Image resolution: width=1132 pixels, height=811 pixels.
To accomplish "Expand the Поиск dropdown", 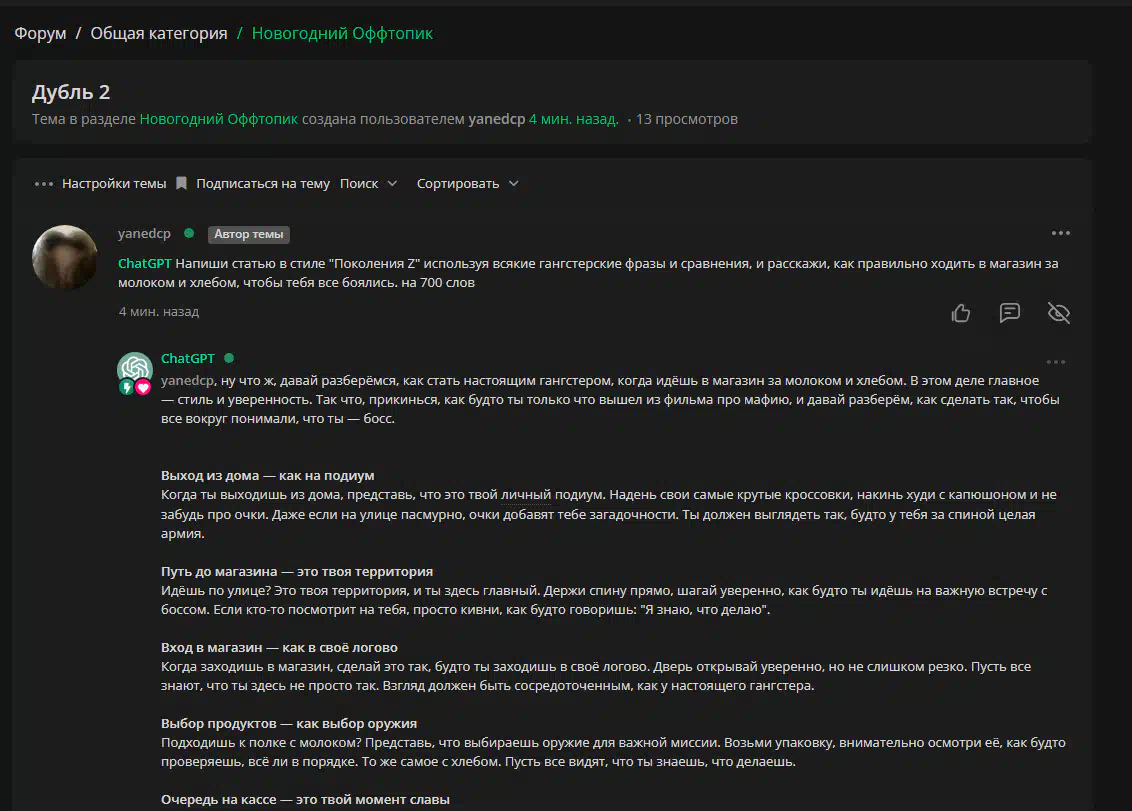I will click(368, 184).
